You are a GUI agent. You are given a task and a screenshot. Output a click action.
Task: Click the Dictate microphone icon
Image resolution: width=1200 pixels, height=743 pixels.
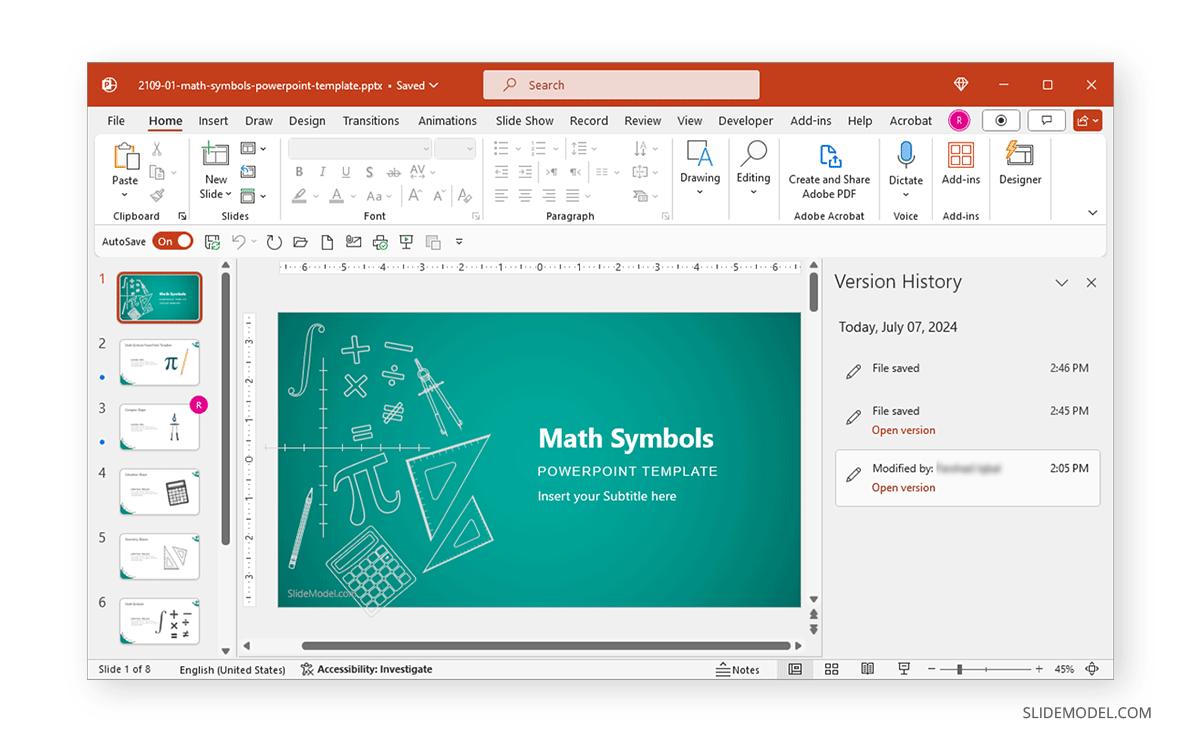coord(906,156)
